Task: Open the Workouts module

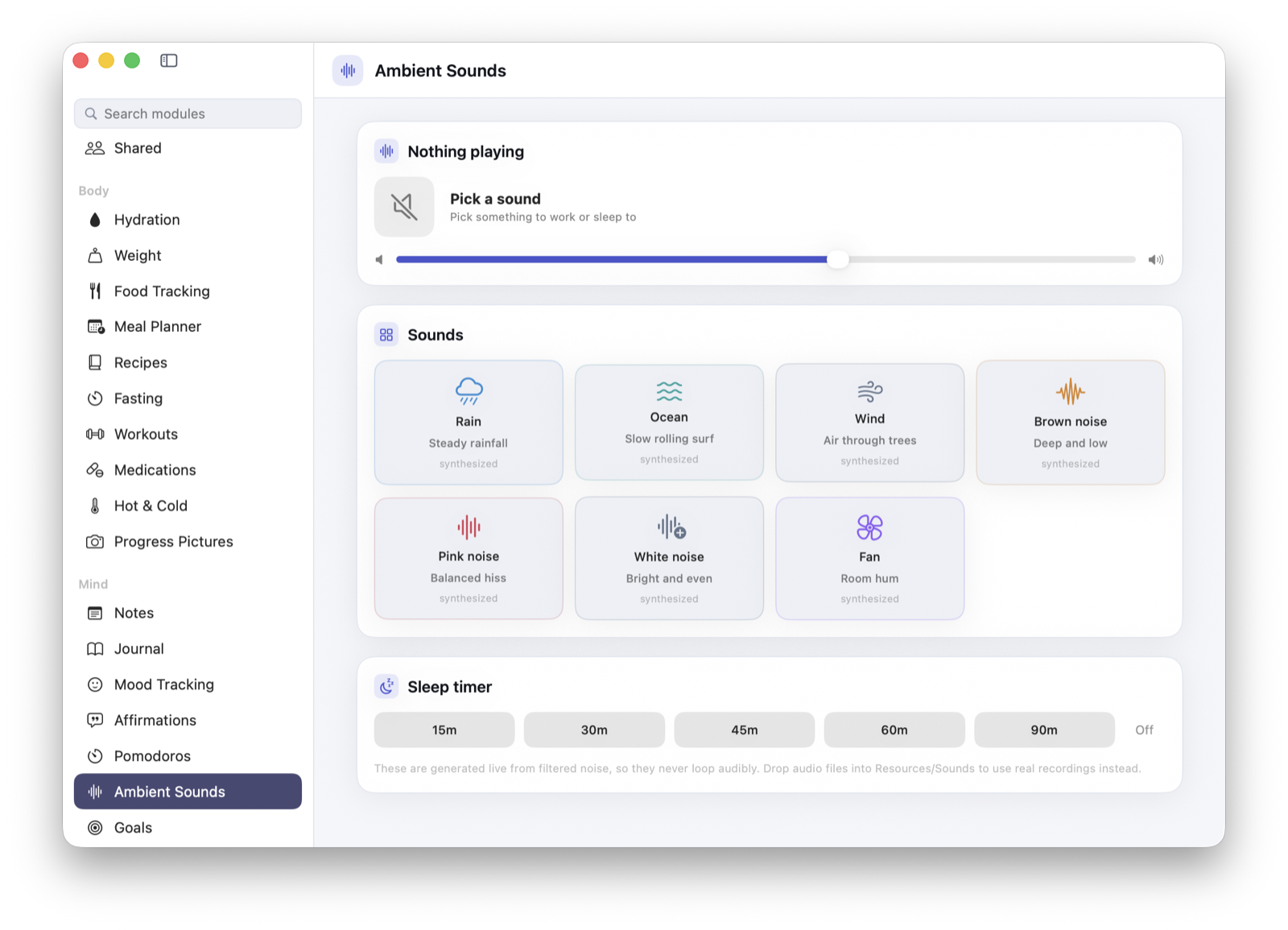Action: [x=188, y=434]
